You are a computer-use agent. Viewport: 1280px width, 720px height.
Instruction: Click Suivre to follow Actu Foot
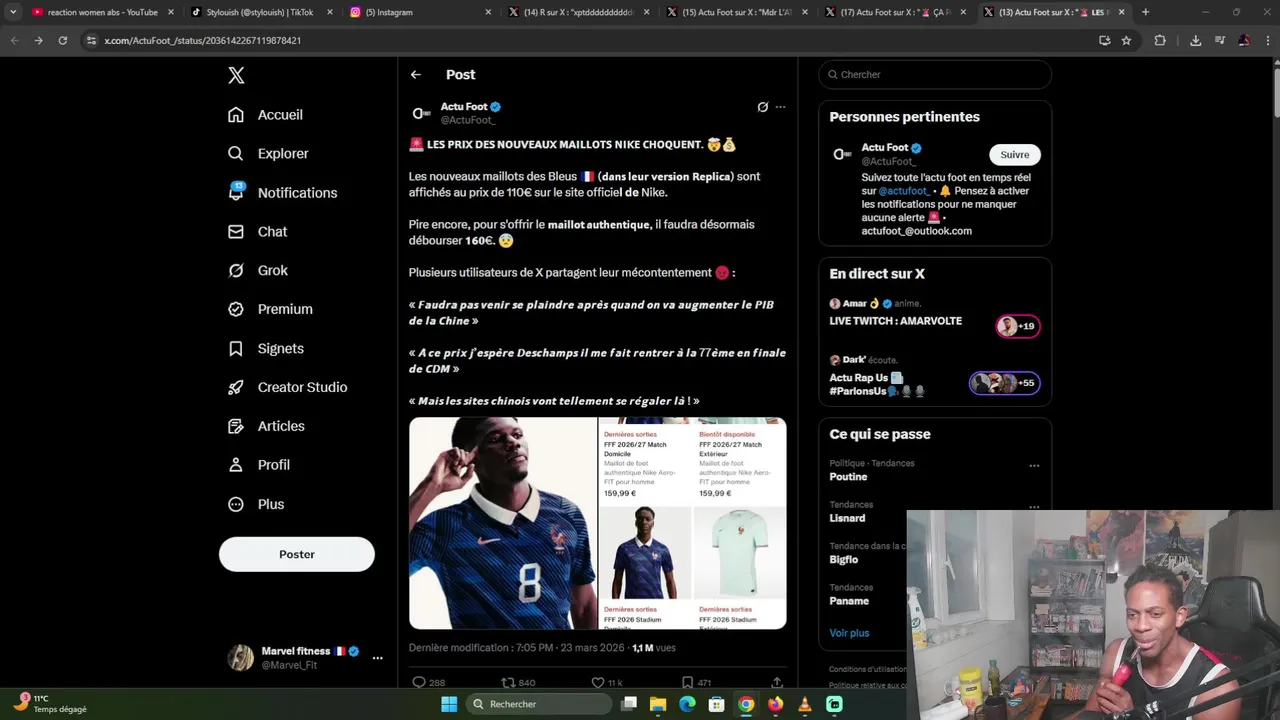click(1015, 155)
